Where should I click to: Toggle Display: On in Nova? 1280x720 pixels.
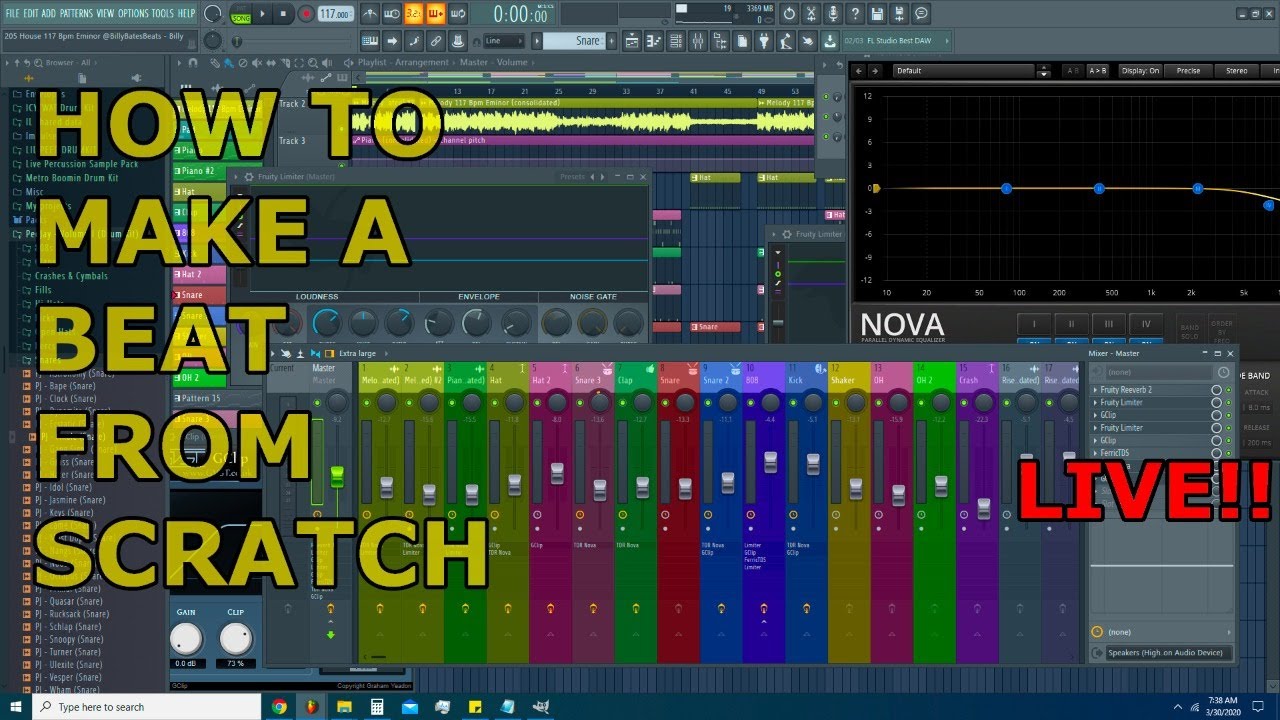[1140, 71]
